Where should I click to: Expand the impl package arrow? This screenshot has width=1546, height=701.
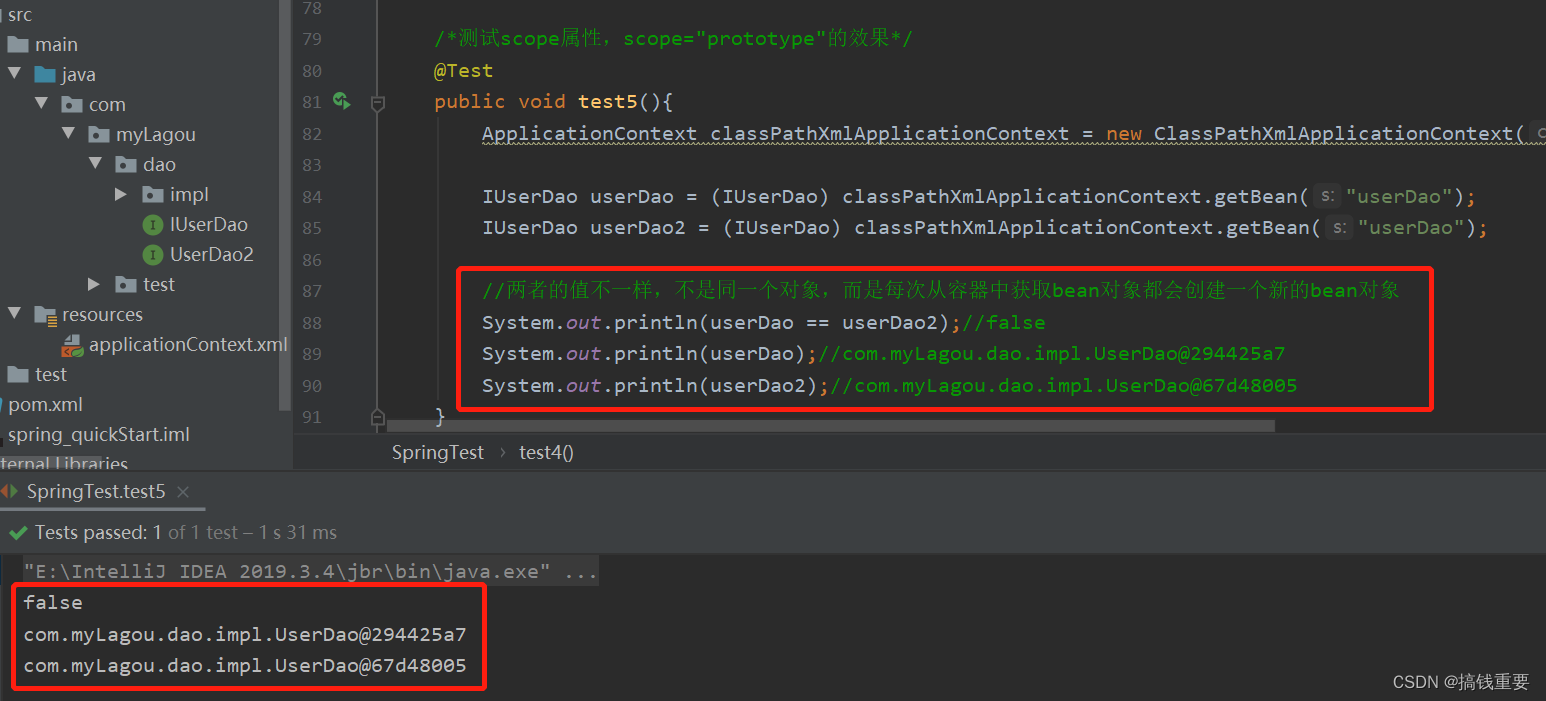121,194
